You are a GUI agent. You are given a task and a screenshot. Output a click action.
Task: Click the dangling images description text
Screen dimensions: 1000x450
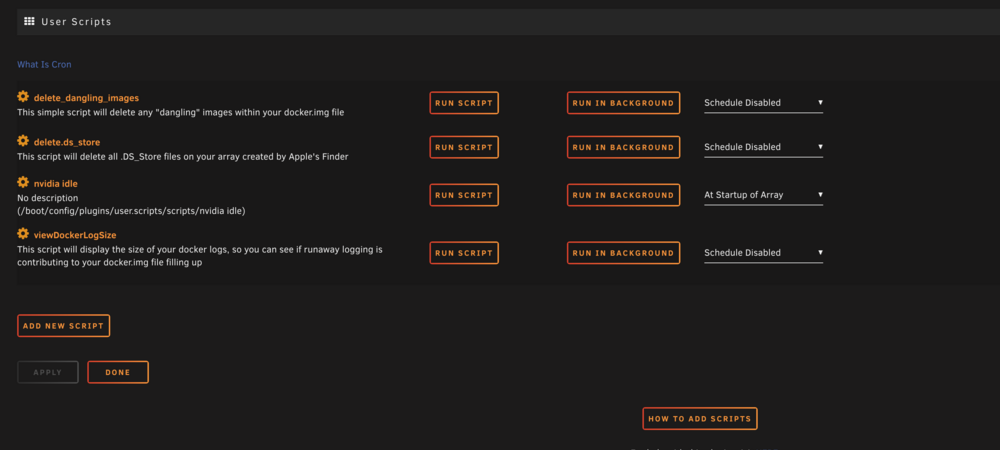click(180, 112)
